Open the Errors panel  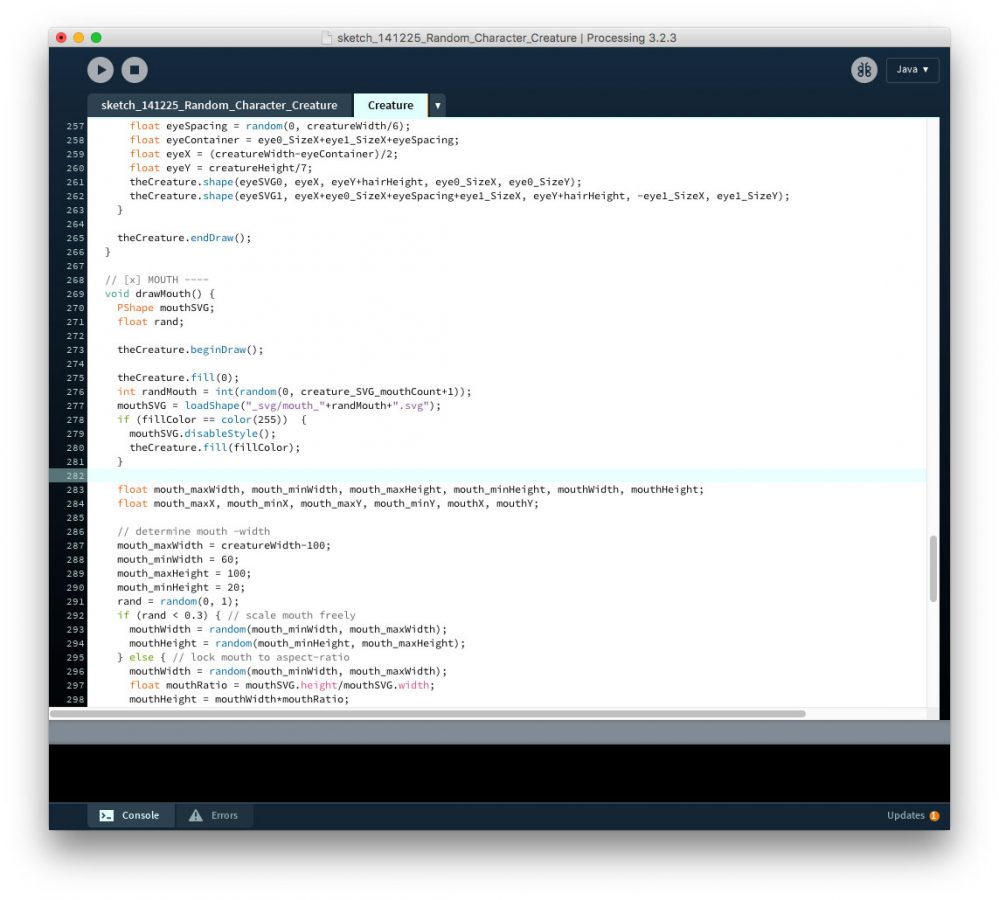[214, 815]
